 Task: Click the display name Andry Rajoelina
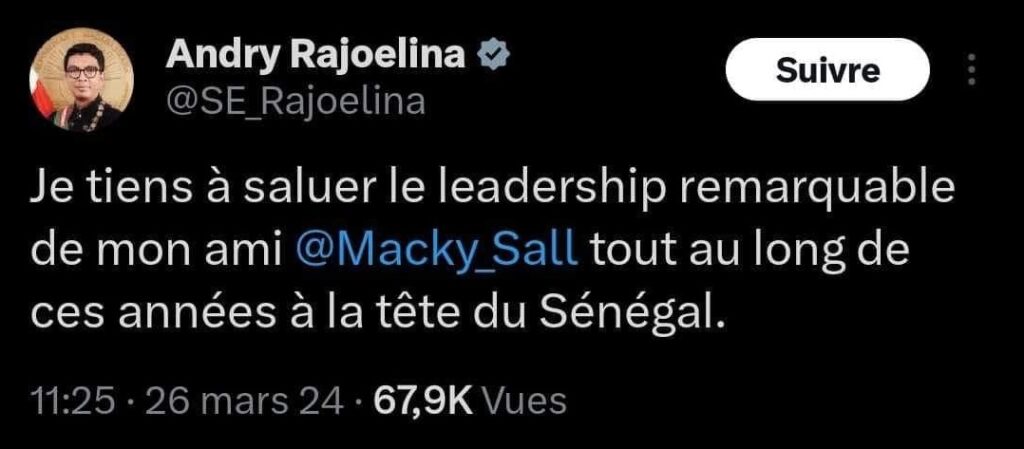319,58
